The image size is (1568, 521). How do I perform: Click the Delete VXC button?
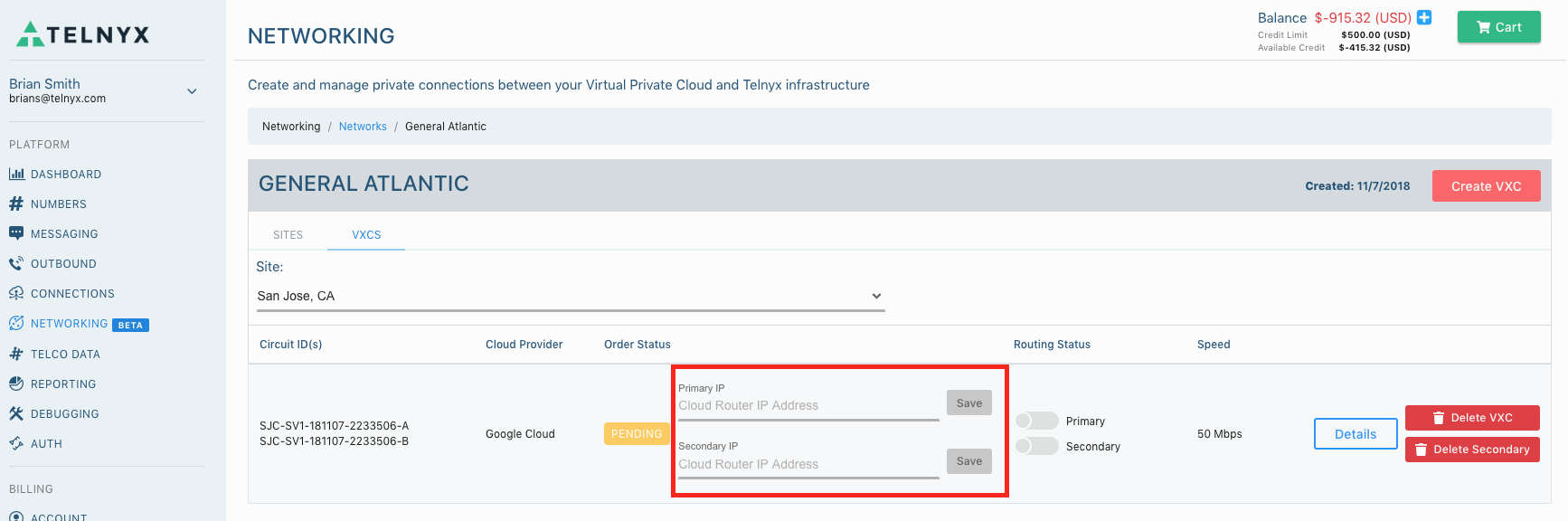coord(1472,418)
